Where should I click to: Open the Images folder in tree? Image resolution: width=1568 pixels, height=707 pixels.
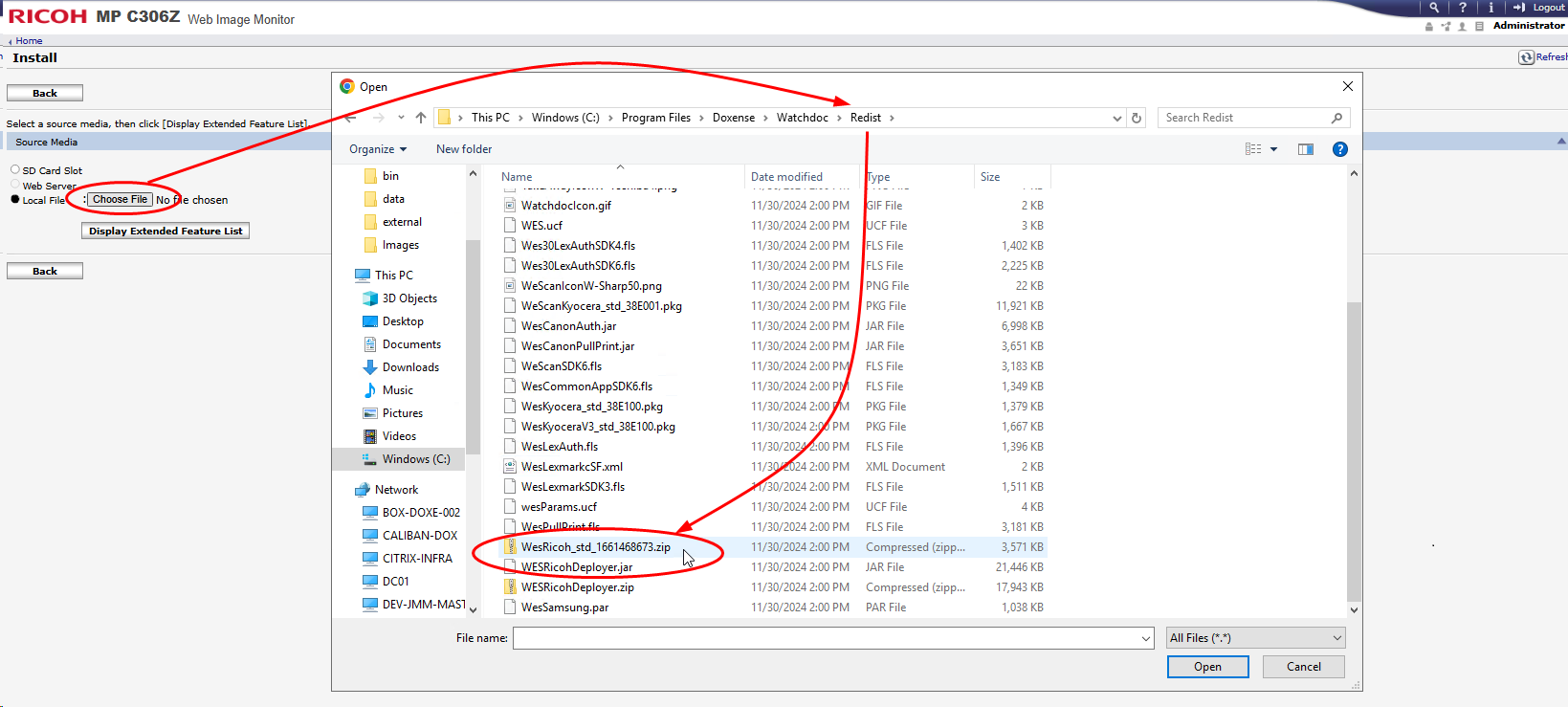coord(391,245)
